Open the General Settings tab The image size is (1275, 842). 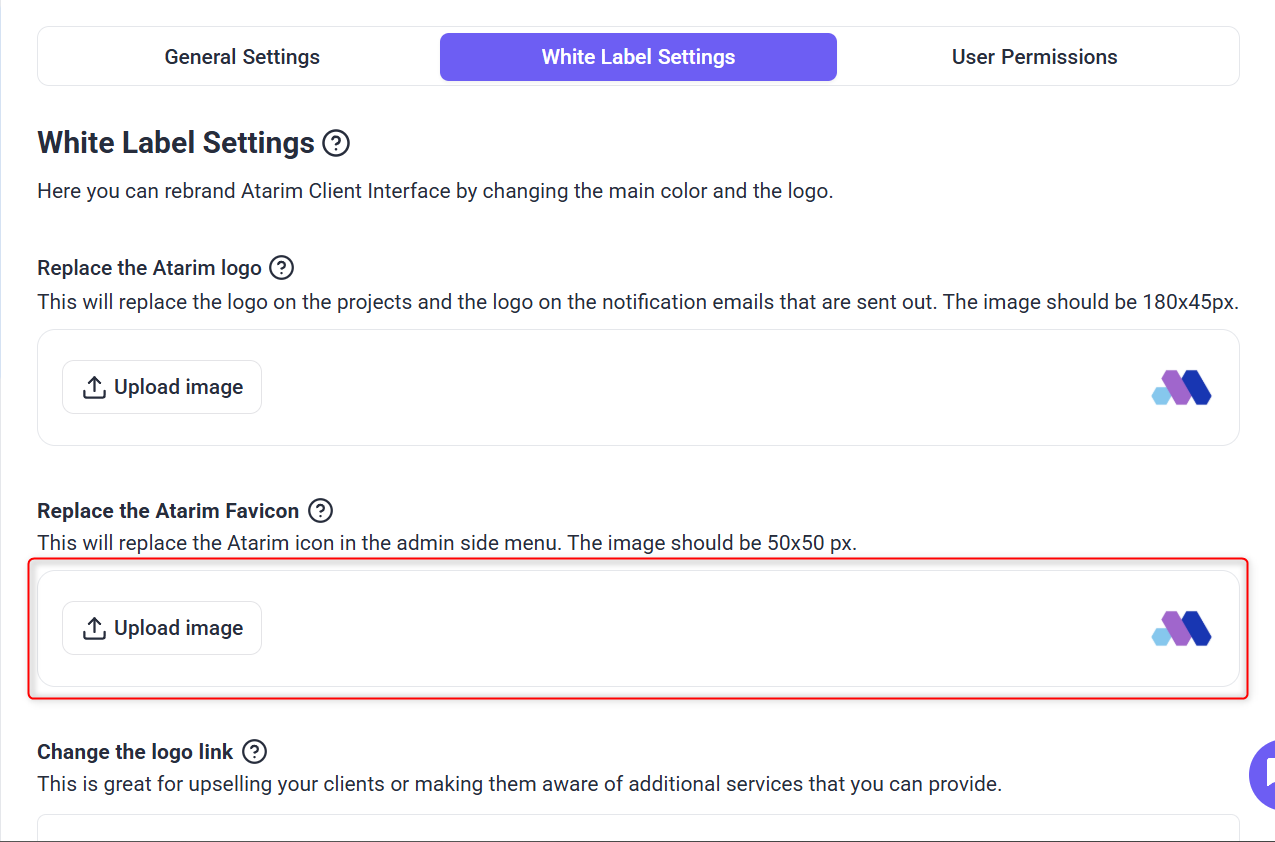click(242, 57)
